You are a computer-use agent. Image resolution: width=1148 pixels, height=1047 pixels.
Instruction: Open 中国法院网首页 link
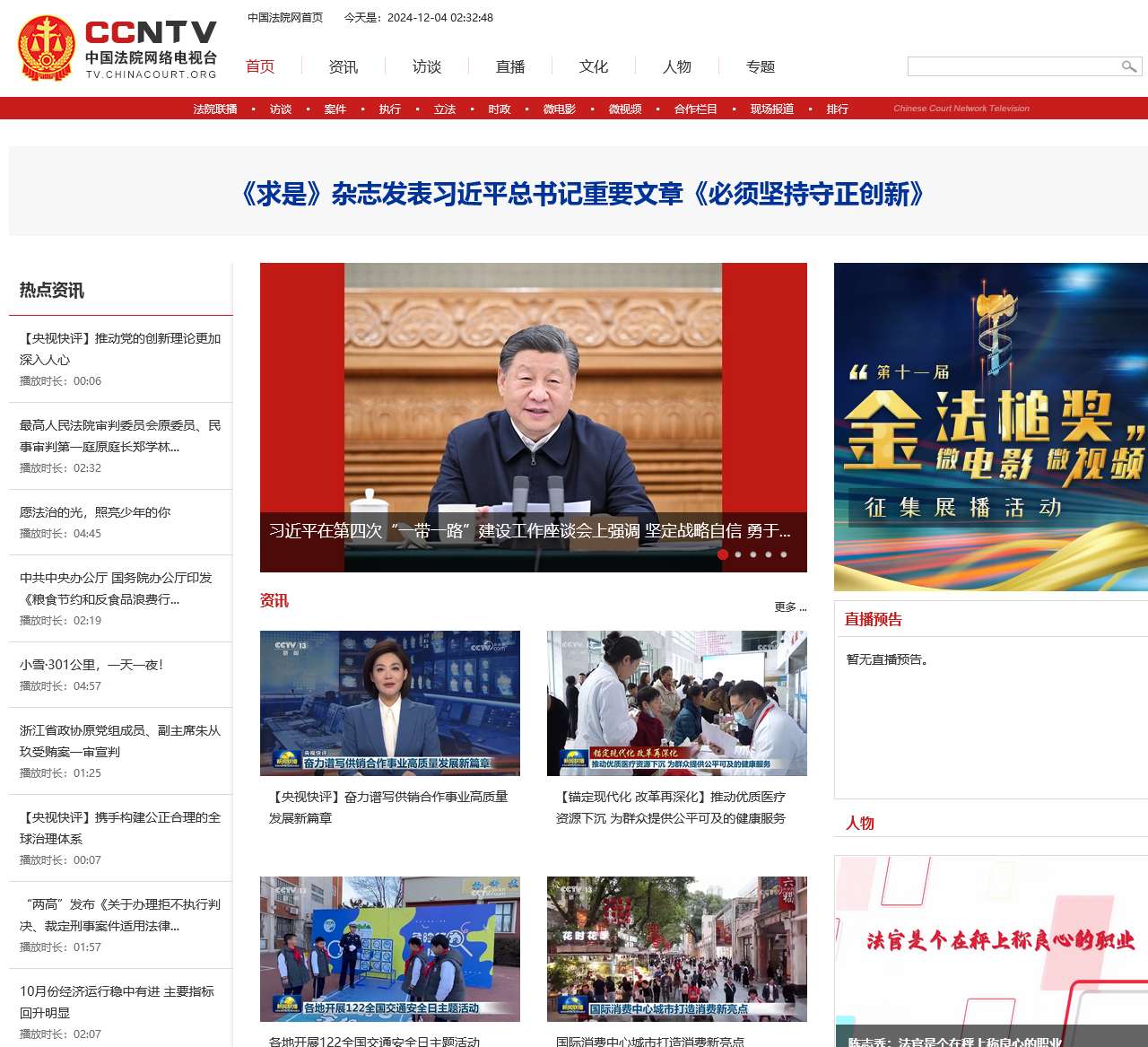tap(285, 17)
